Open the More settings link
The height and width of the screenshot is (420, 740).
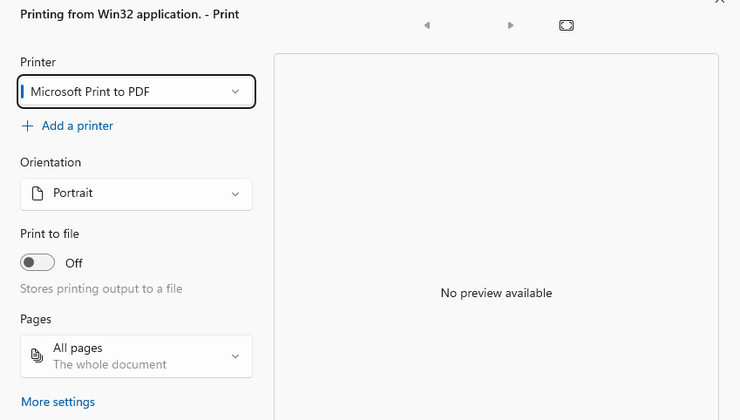pos(58,402)
